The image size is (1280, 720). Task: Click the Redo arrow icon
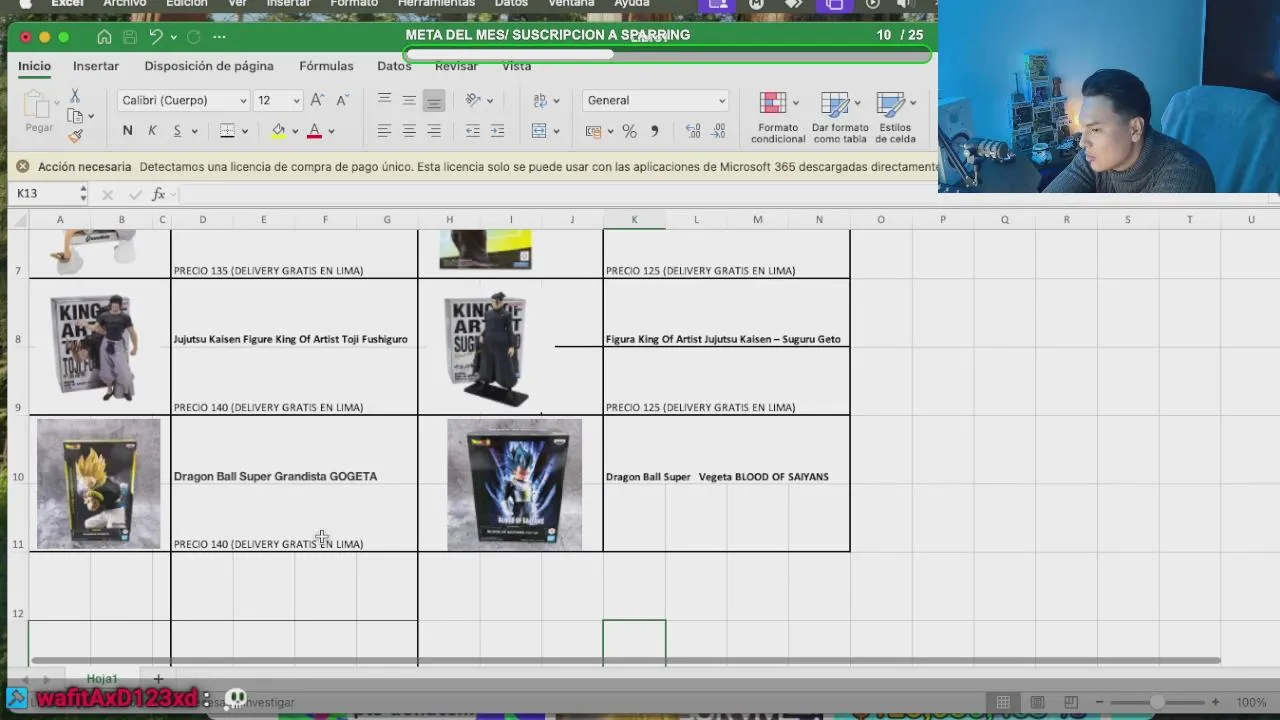pyautogui.click(x=193, y=37)
